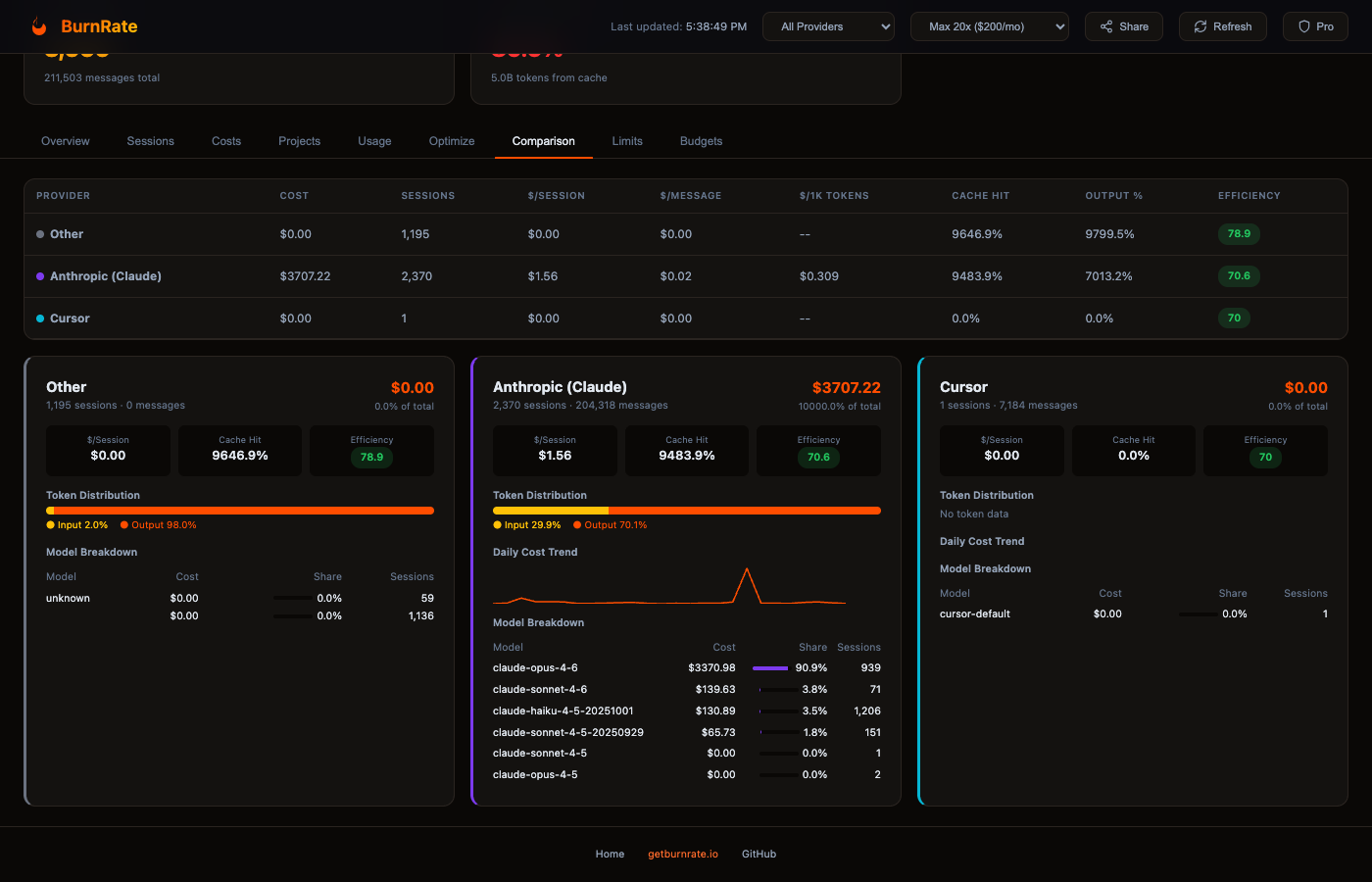Click the green 70.6 efficiency badge for Anthropic
Viewport: 1372px width, 882px height.
pyautogui.click(x=1240, y=275)
